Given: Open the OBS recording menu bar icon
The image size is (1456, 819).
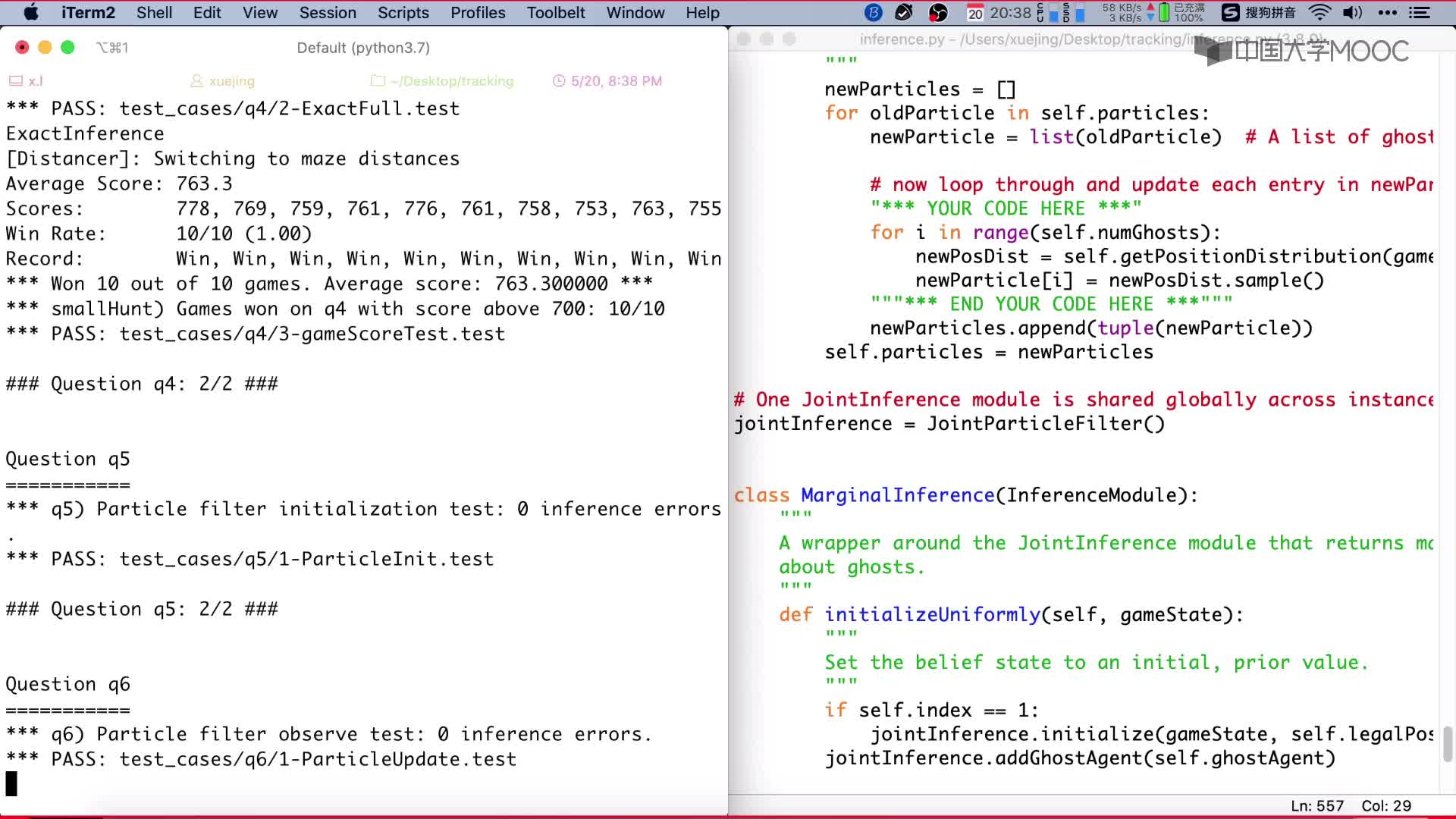Looking at the screenshot, I should (x=938, y=12).
